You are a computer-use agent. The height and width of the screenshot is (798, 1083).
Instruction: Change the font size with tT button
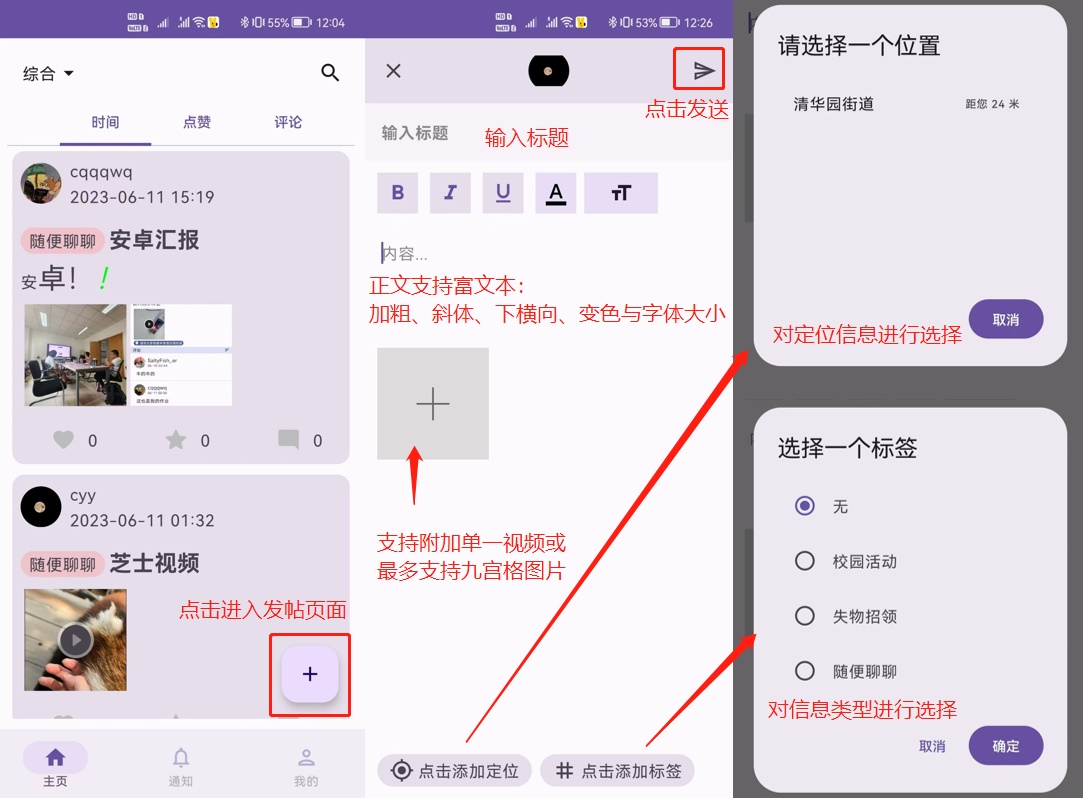(x=621, y=193)
